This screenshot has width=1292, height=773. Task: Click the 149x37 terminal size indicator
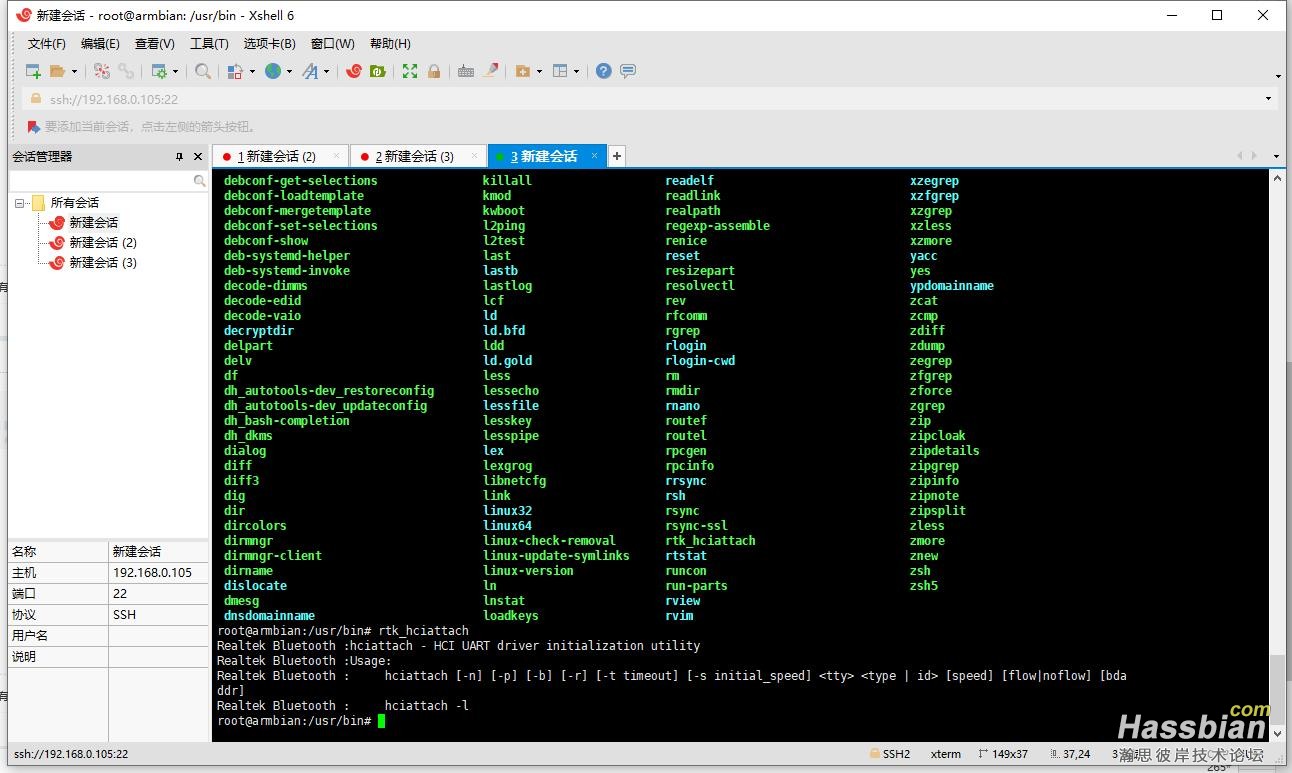(x=1003, y=754)
